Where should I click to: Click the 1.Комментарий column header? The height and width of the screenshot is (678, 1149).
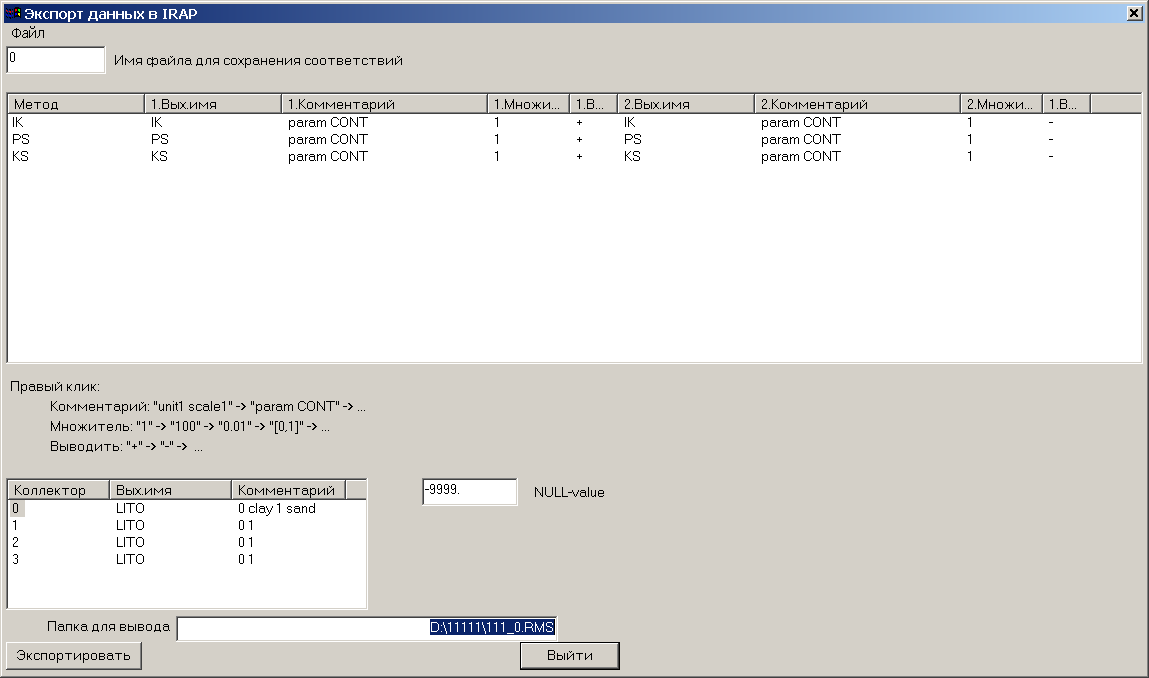[x=384, y=104]
